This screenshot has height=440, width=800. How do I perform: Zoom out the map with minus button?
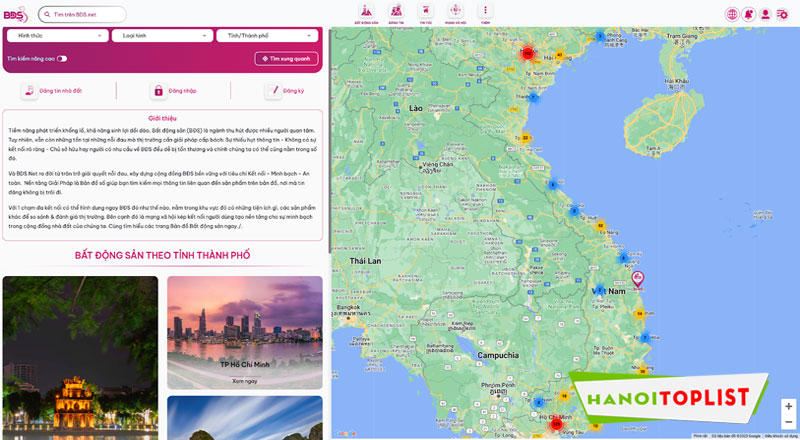[x=788, y=422]
